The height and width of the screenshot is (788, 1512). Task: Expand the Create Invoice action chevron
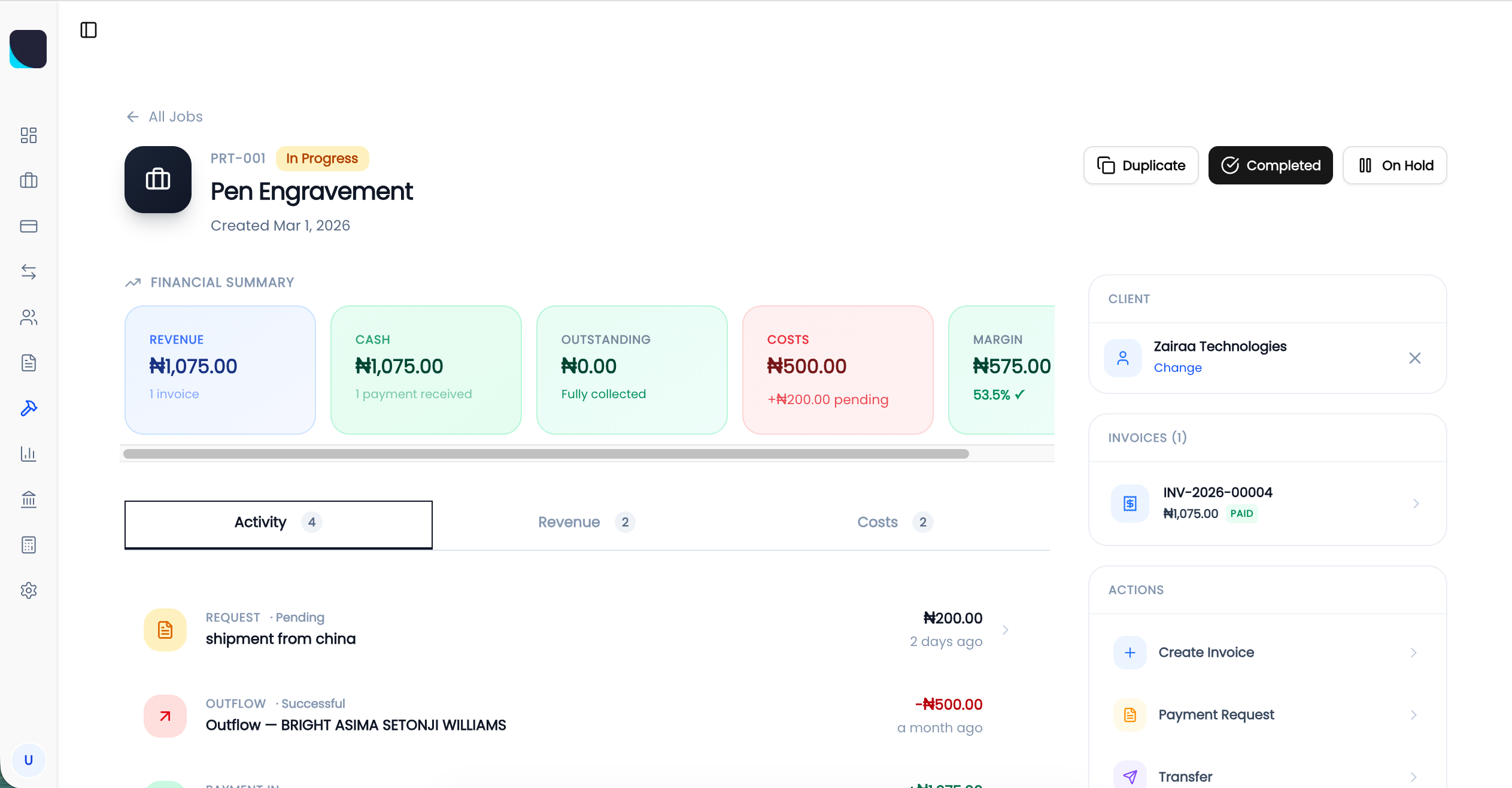(1414, 652)
